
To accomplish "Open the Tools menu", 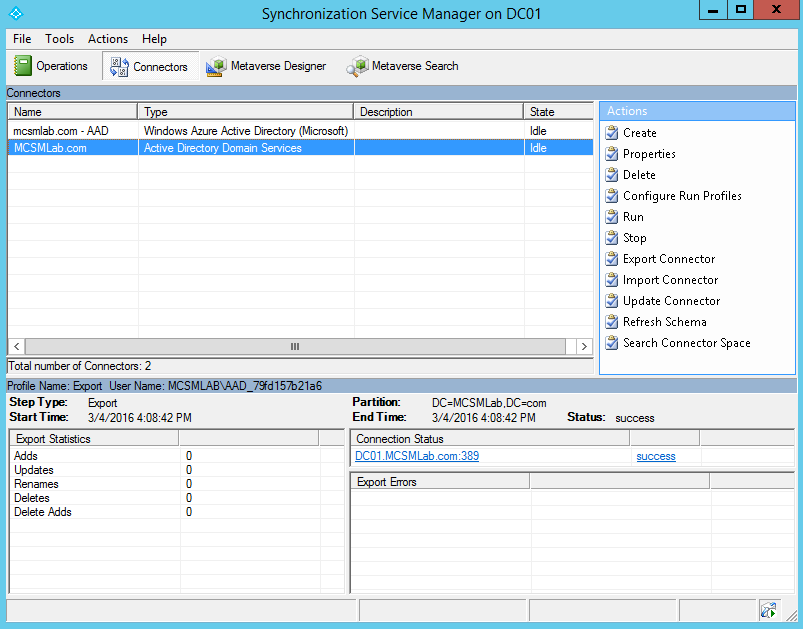I will 59,39.
